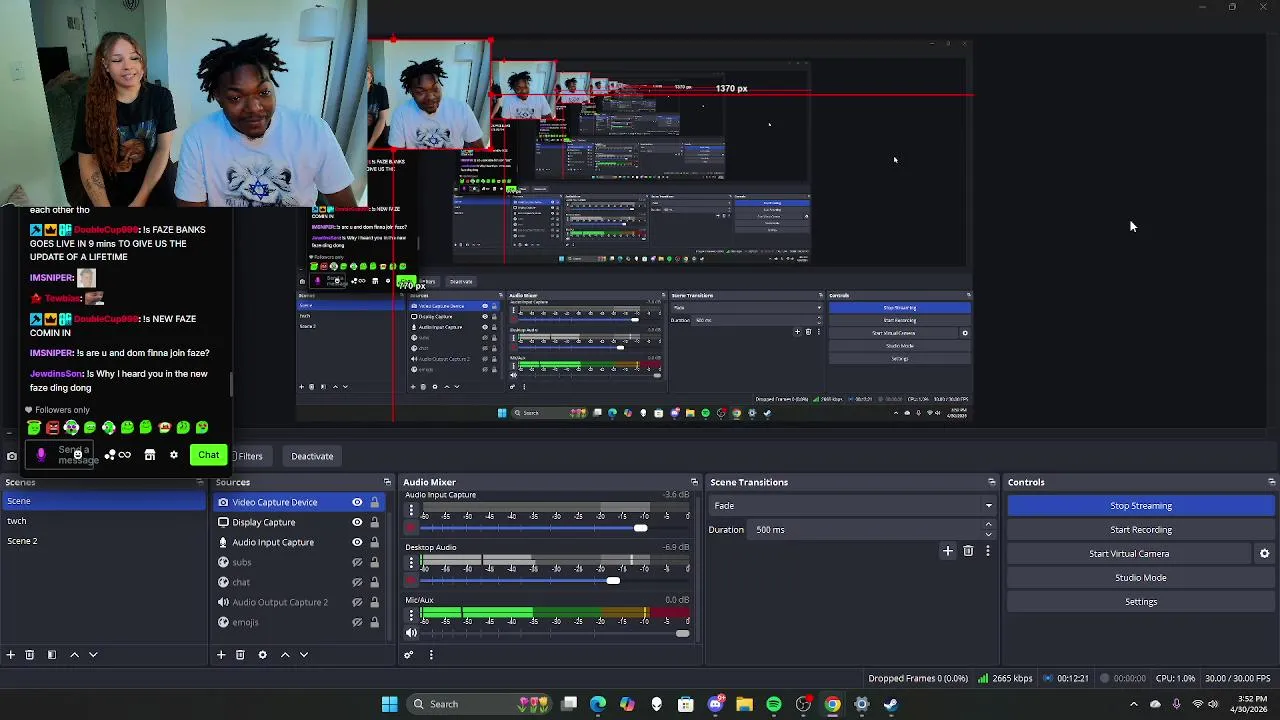Click the green Chat send button

[208, 455]
